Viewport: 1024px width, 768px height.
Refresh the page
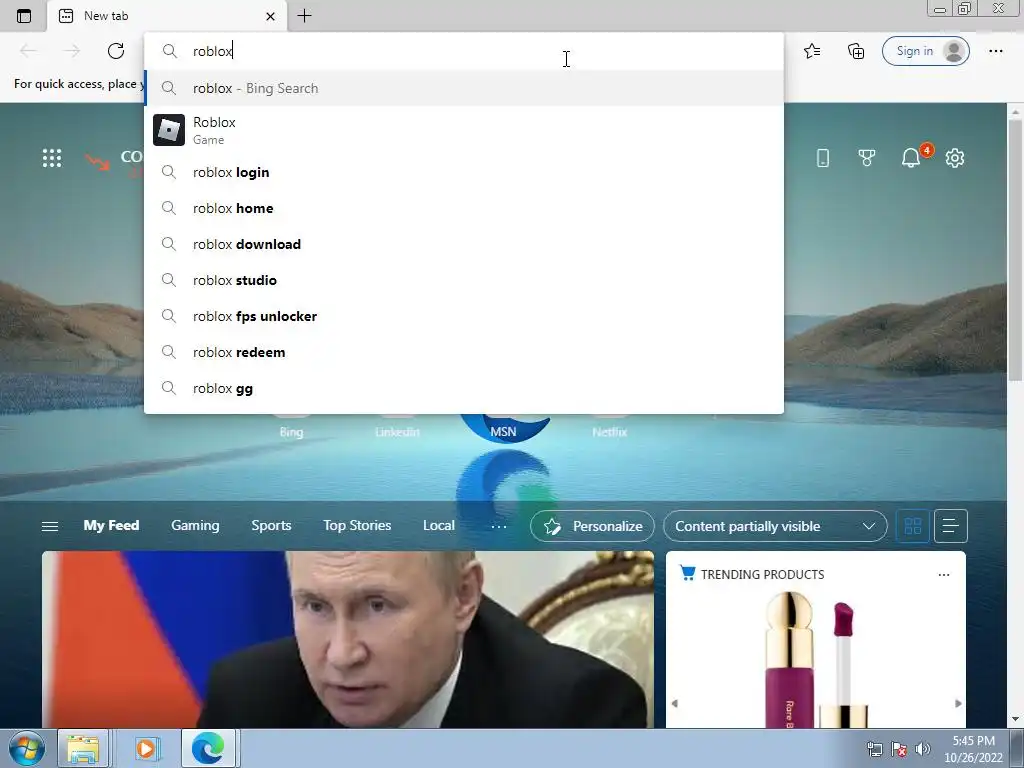point(116,51)
